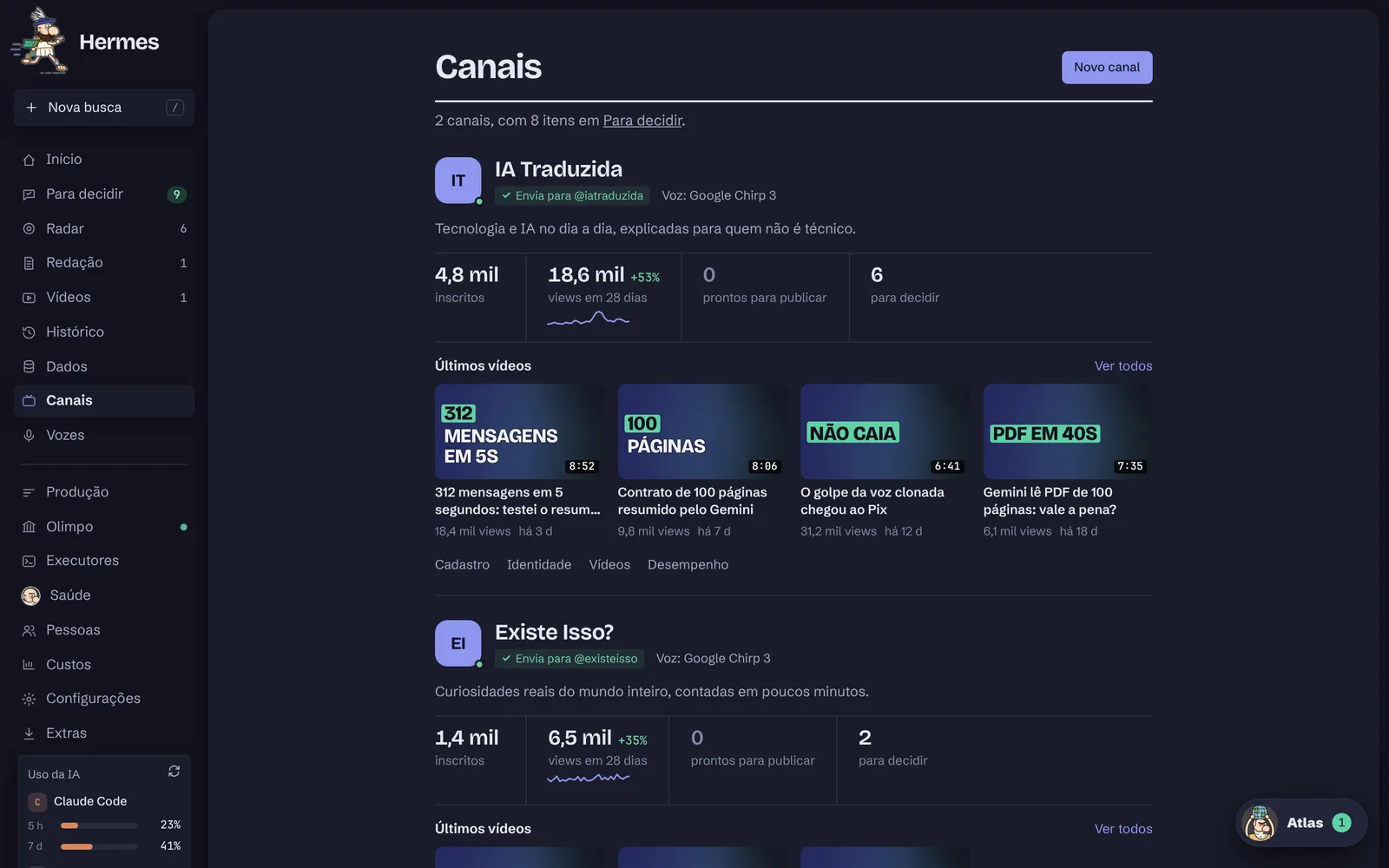Click the Saúde avatar icon
Viewport: 1389px width, 868px height.
pos(30,595)
